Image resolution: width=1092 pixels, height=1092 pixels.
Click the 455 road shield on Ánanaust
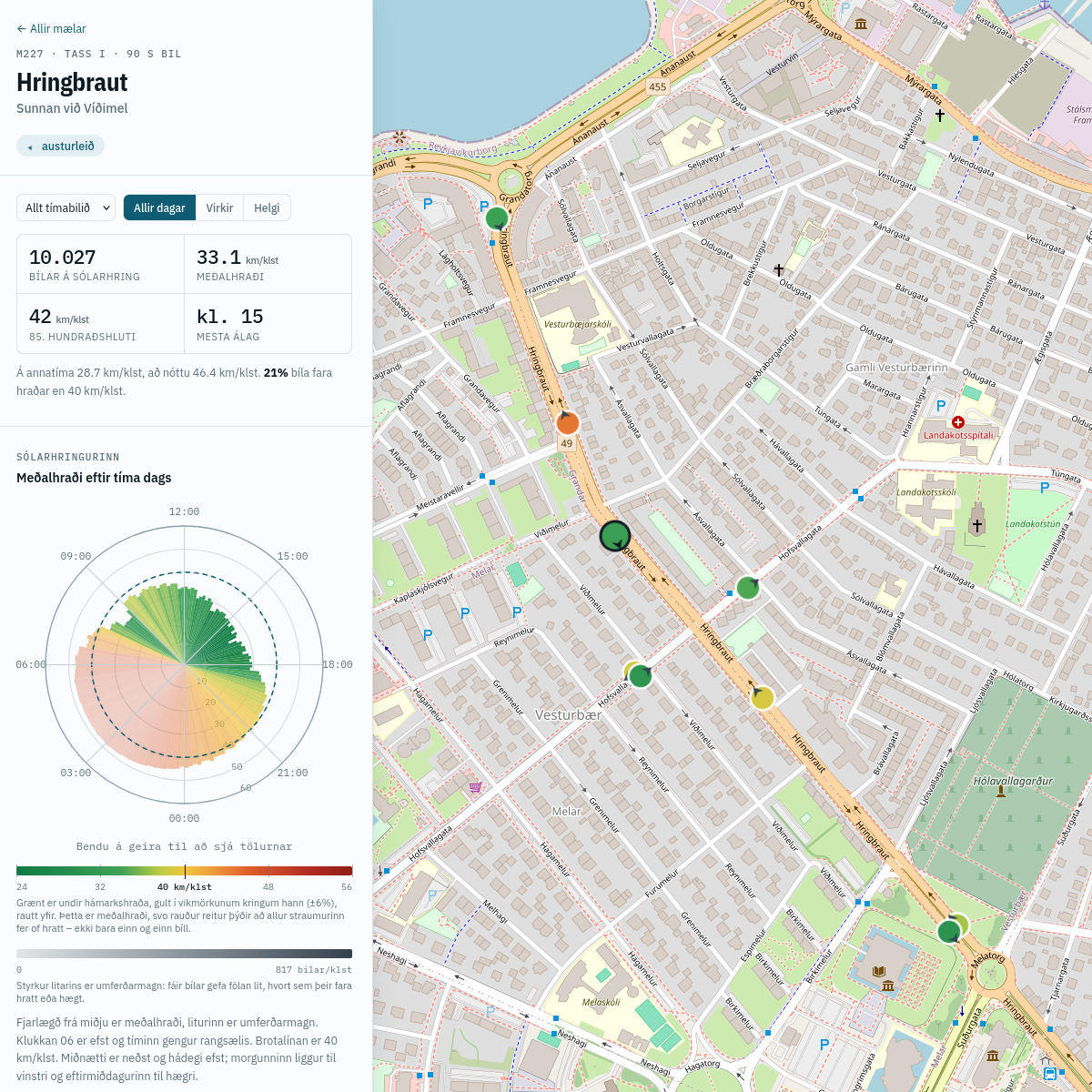658,87
